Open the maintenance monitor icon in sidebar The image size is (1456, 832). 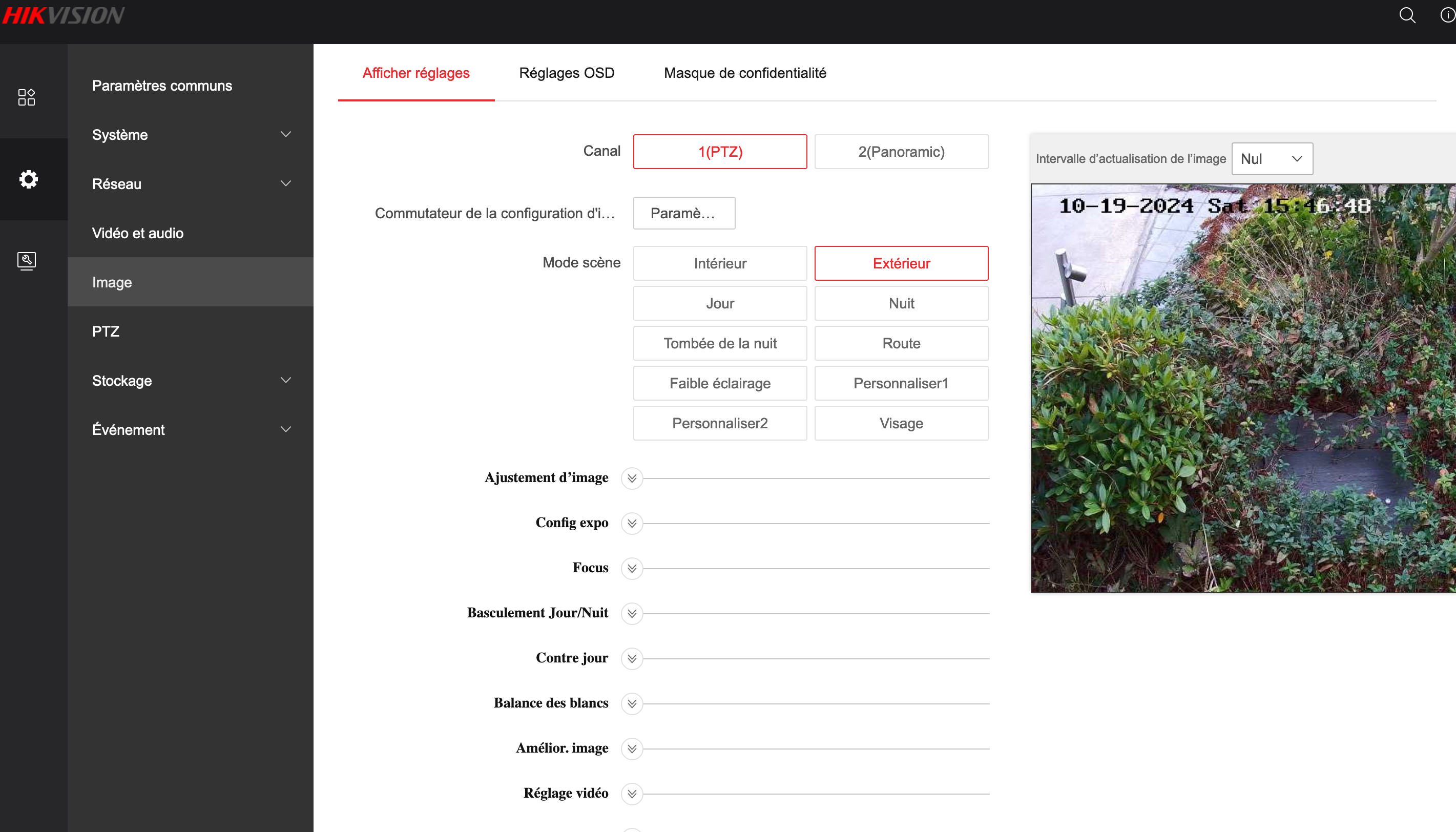coord(27,261)
